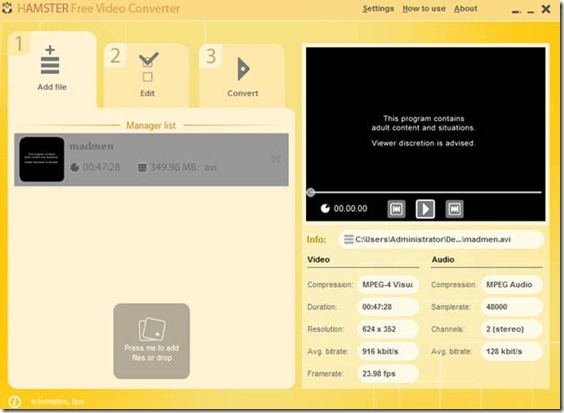Click the Samplerate 48000 value
This screenshot has width=564, height=413.
coord(512,307)
